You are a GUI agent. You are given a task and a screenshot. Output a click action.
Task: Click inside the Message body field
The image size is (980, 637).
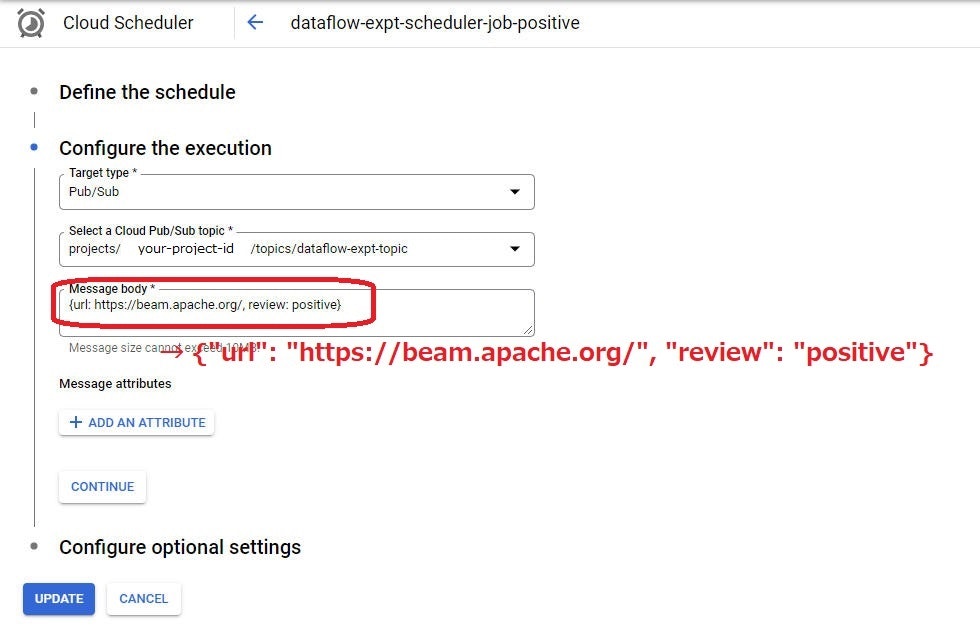tap(296, 313)
